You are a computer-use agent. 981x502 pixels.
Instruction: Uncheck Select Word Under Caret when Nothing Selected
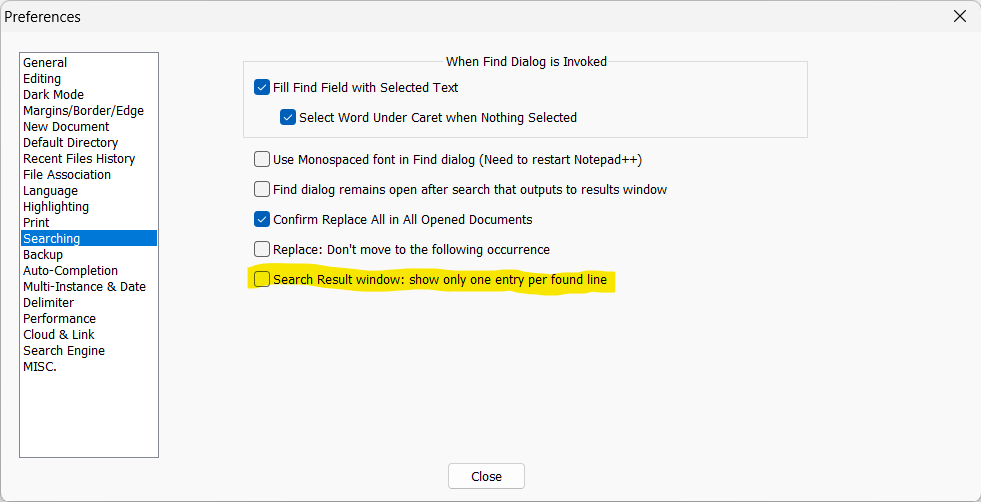288,117
